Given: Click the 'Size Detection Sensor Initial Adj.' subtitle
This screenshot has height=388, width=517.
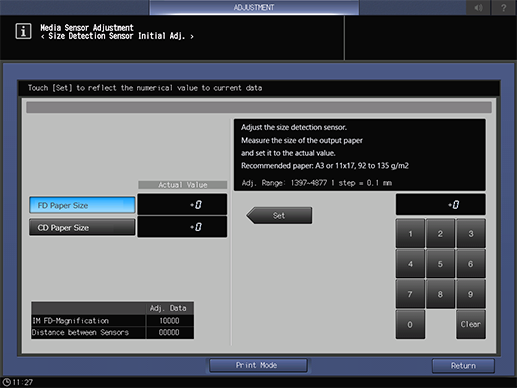Looking at the screenshot, I should 117,36.
